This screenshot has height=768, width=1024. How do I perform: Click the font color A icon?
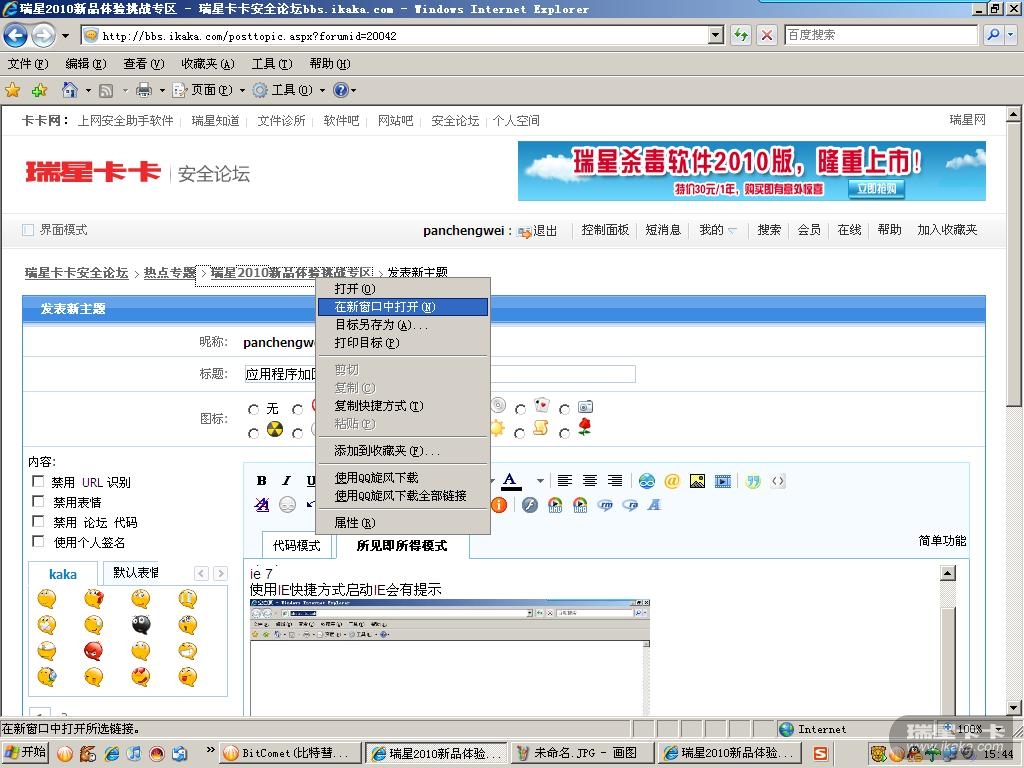coord(511,481)
